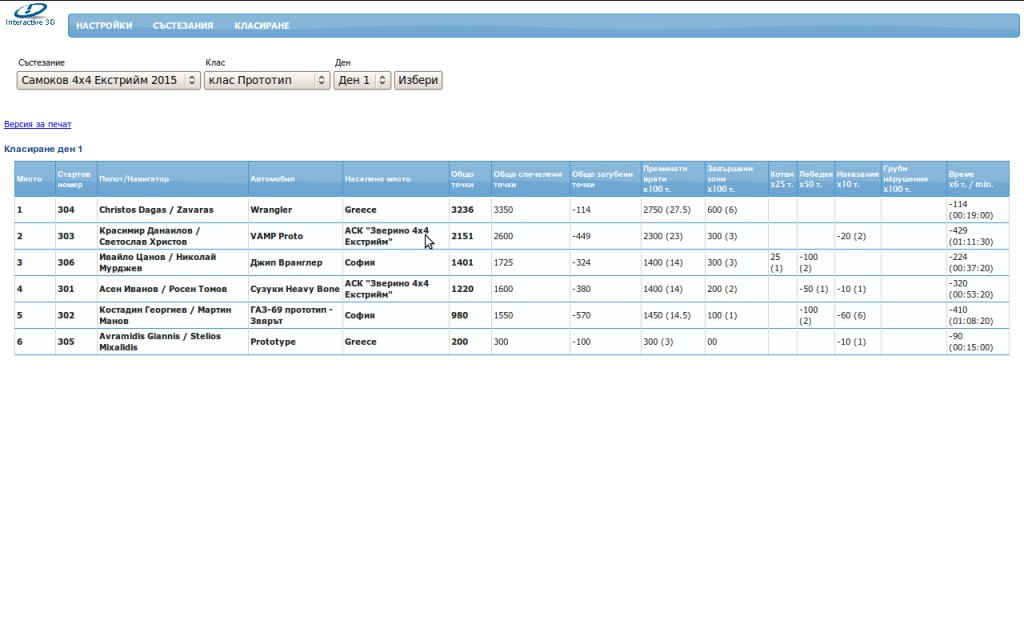Click София in row 3
This screenshot has height=640, width=1024.
click(360, 263)
